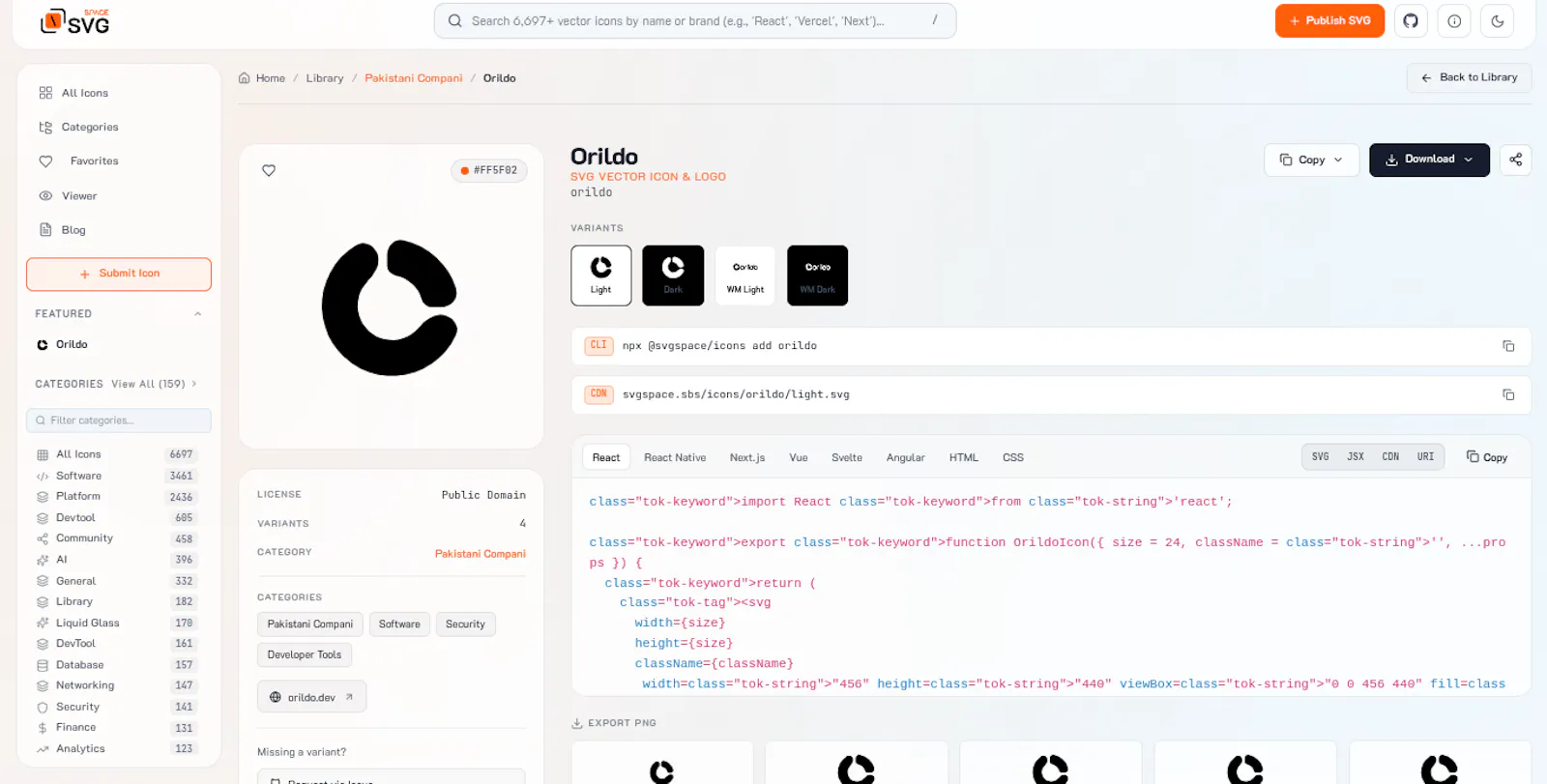The image size is (1547, 784).
Task: Open the Networking category
Action: (x=116, y=685)
